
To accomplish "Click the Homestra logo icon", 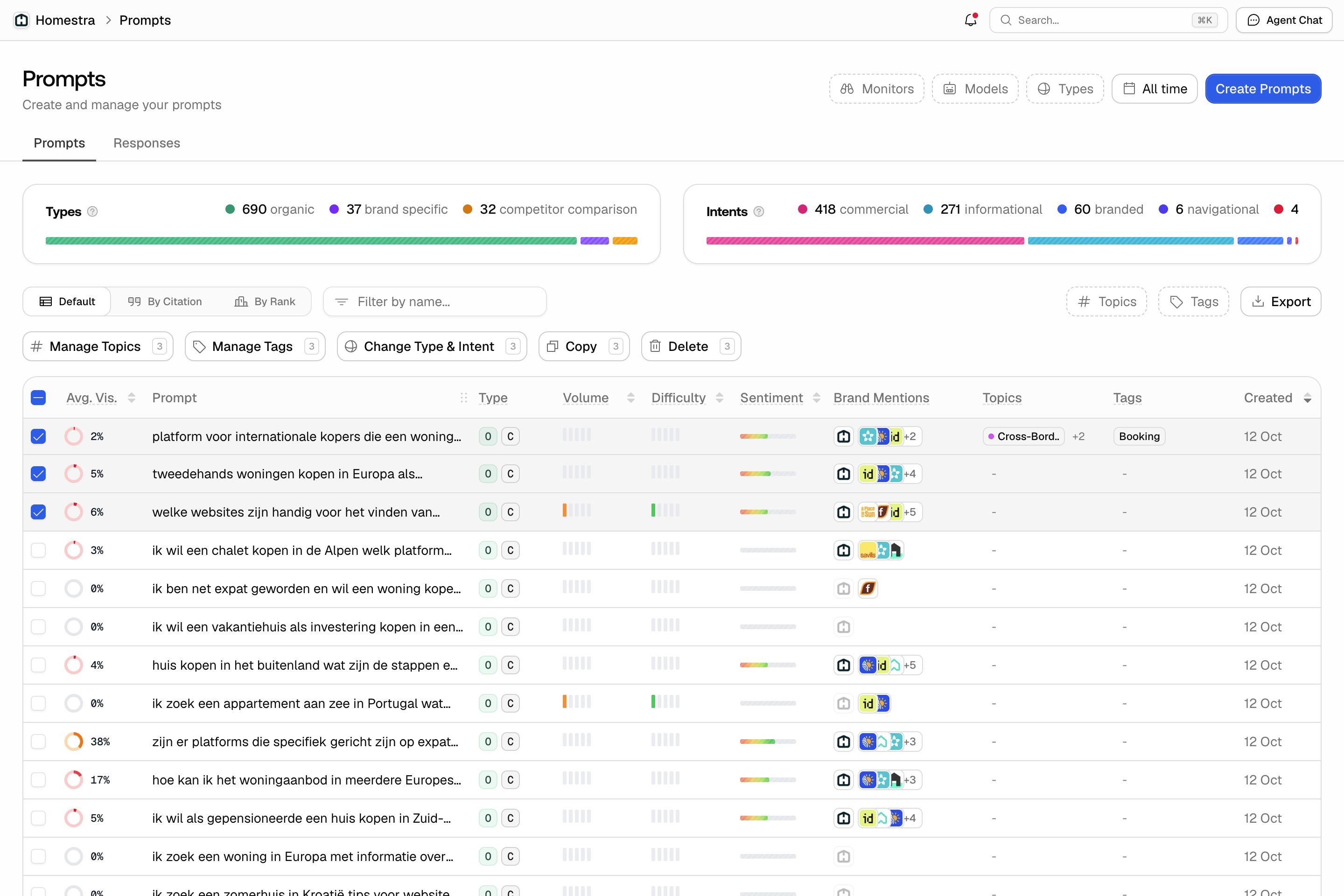I will pos(21,20).
